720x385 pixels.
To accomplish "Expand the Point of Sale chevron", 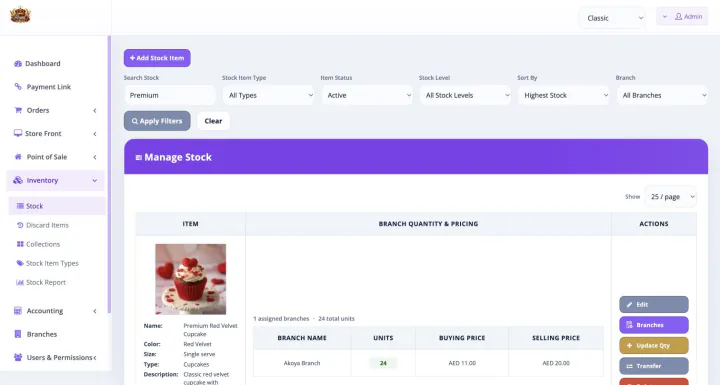I will pyautogui.click(x=95, y=157).
